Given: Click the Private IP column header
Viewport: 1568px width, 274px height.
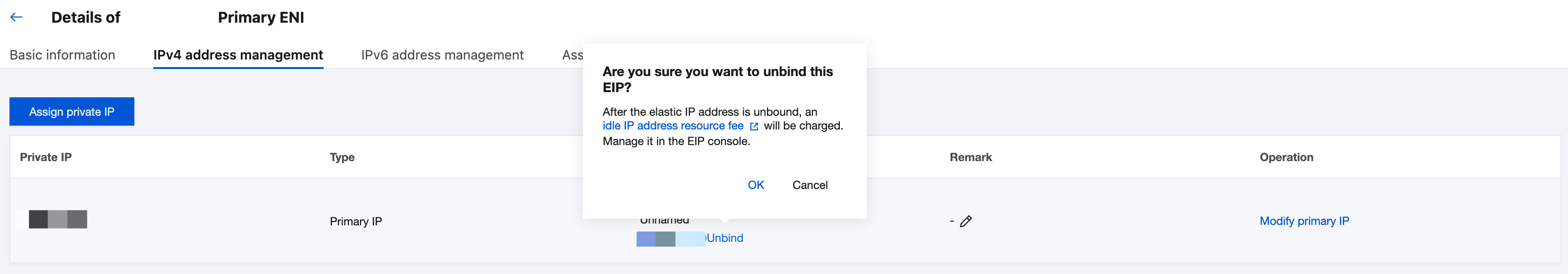Looking at the screenshot, I should click(x=45, y=157).
